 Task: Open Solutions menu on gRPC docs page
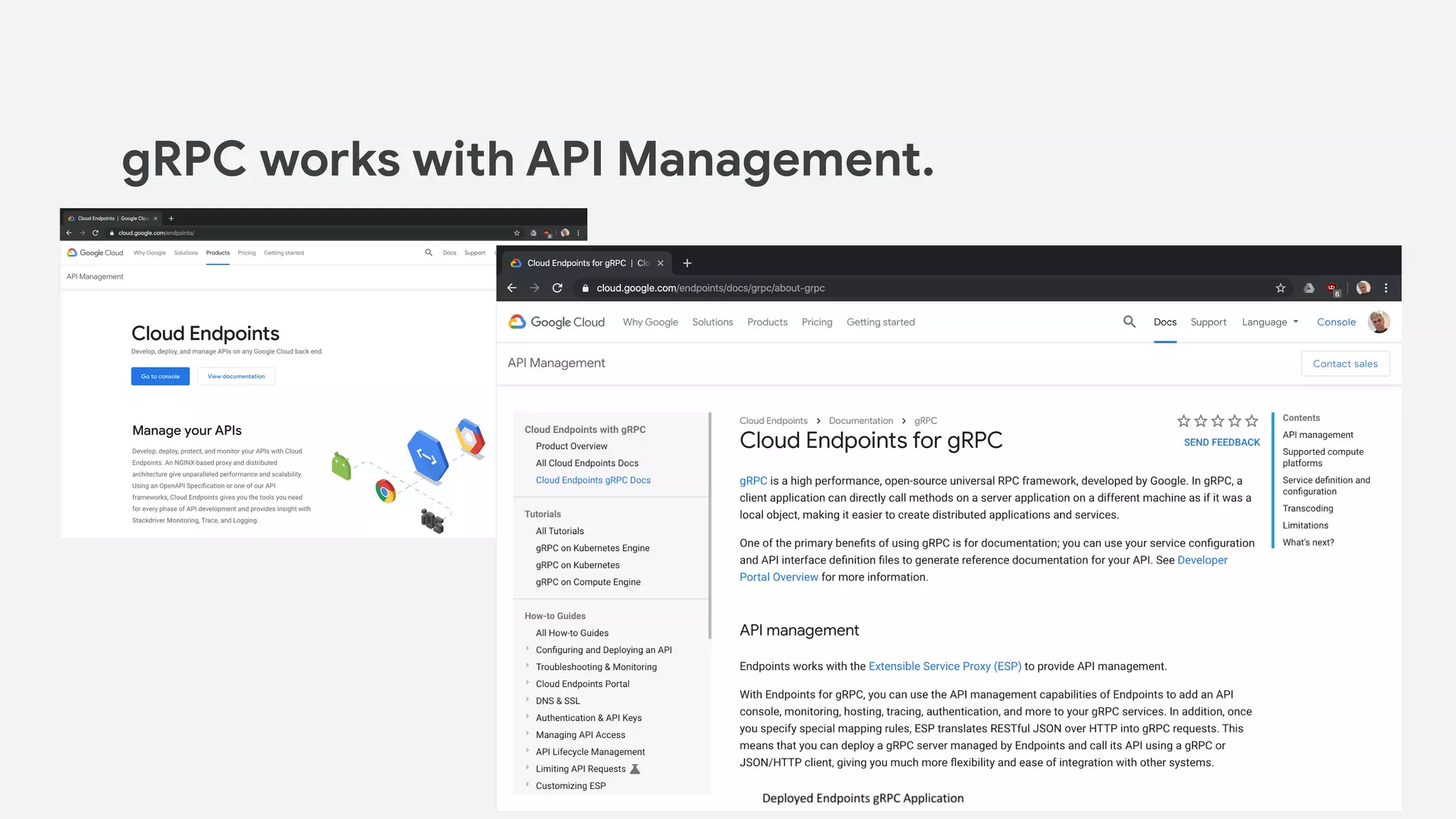click(712, 322)
